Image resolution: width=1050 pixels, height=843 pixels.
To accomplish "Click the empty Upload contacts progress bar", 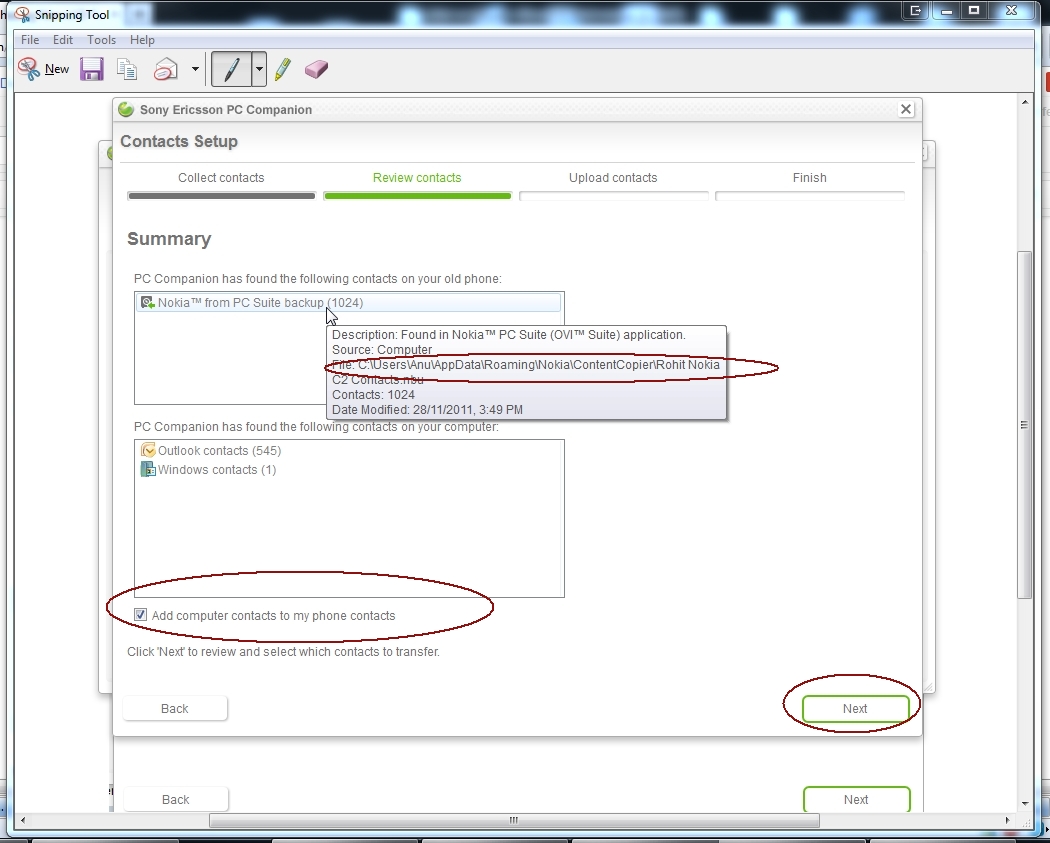I will [613, 196].
